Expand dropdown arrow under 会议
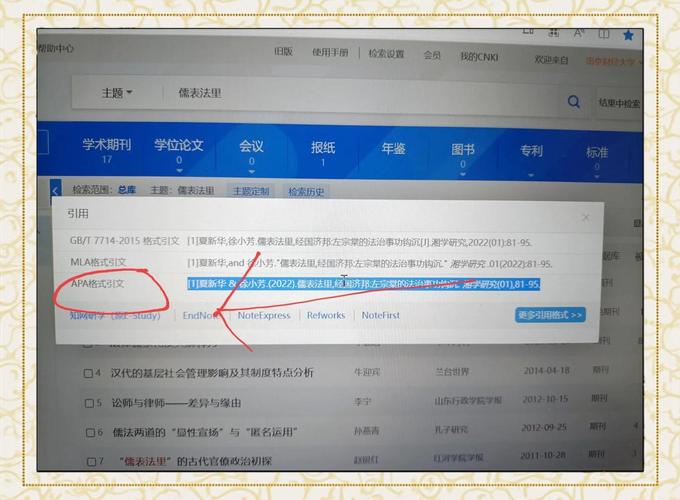The image size is (680, 500). point(252,172)
